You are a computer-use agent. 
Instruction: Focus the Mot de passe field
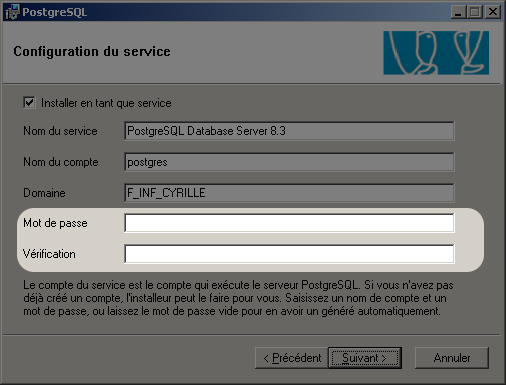(289, 223)
